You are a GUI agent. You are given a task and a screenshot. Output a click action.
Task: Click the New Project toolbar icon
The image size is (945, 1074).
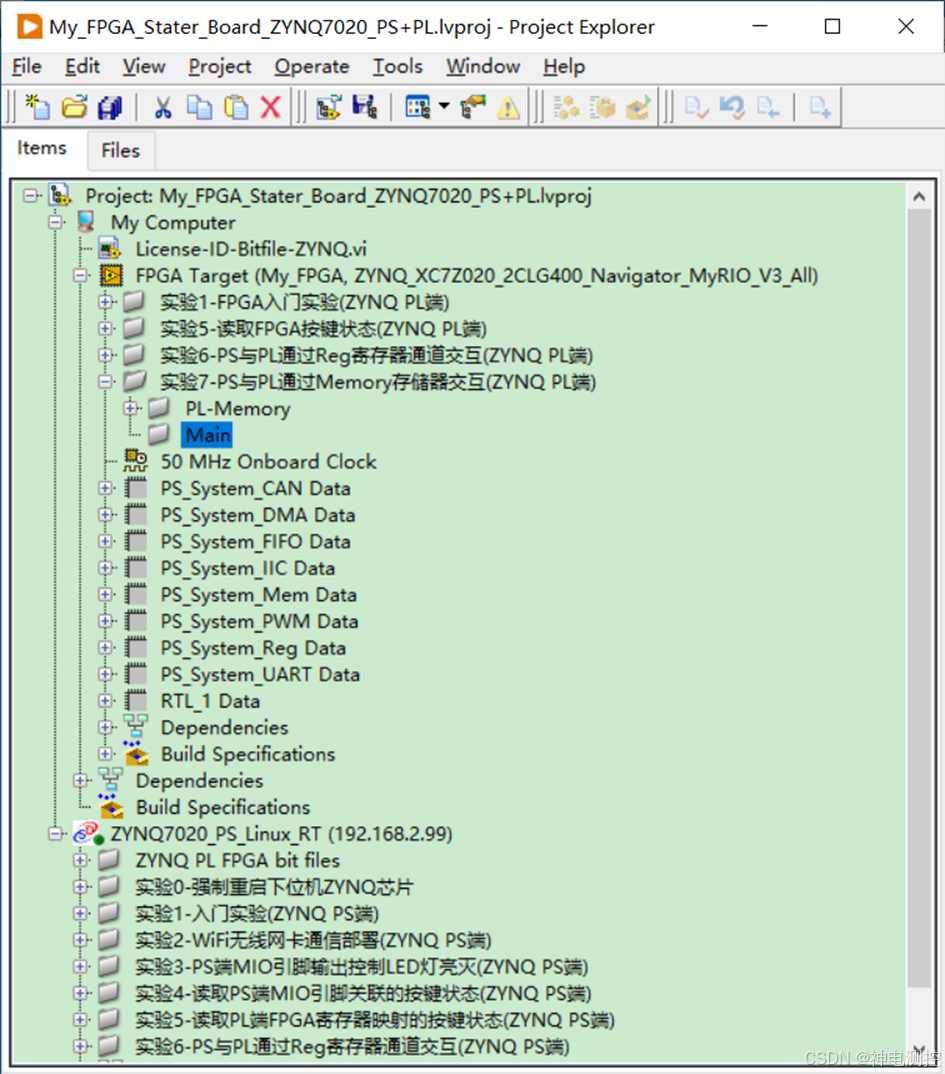point(38,107)
